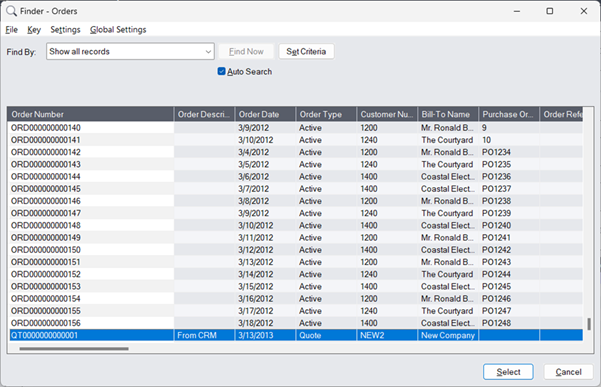The height and width of the screenshot is (387, 601).
Task: Click the NEW2 customer number cell
Action: click(387, 335)
